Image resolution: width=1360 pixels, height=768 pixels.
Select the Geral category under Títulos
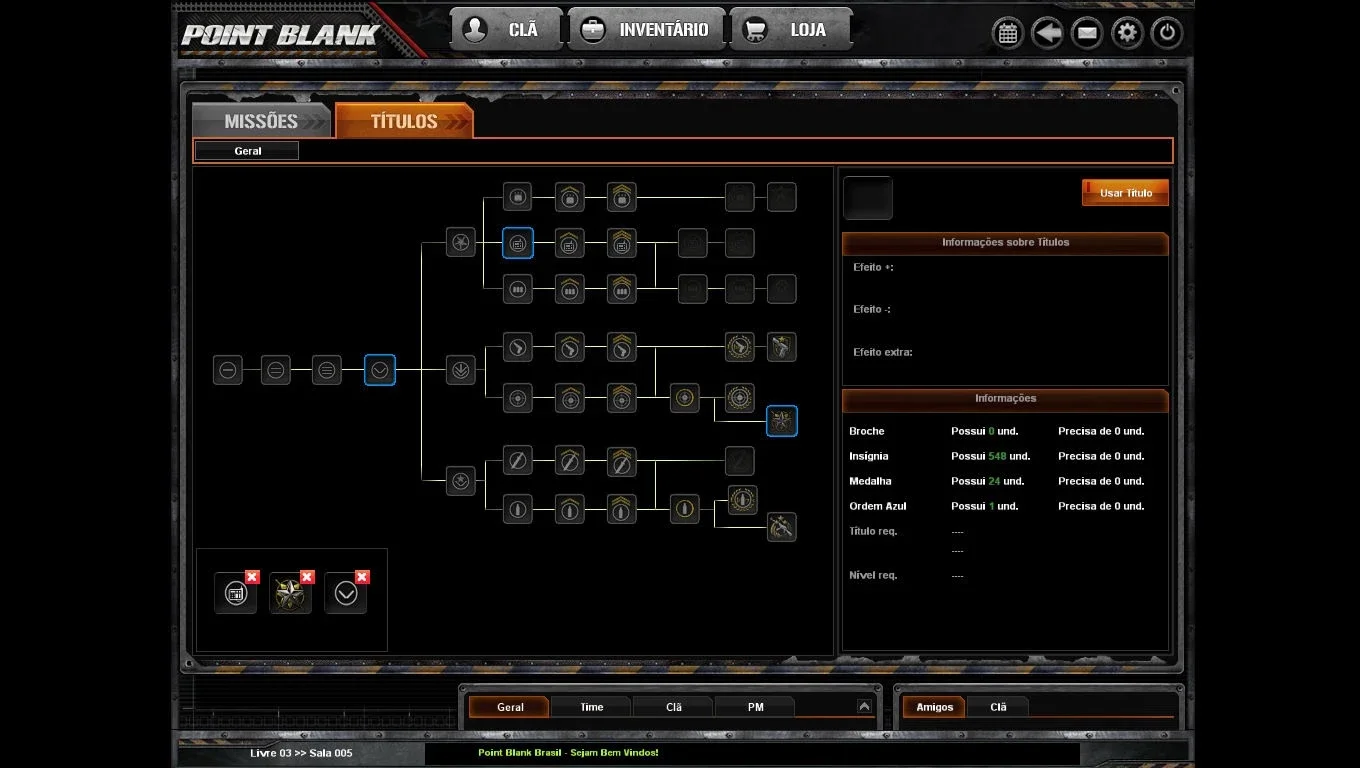[247, 151]
